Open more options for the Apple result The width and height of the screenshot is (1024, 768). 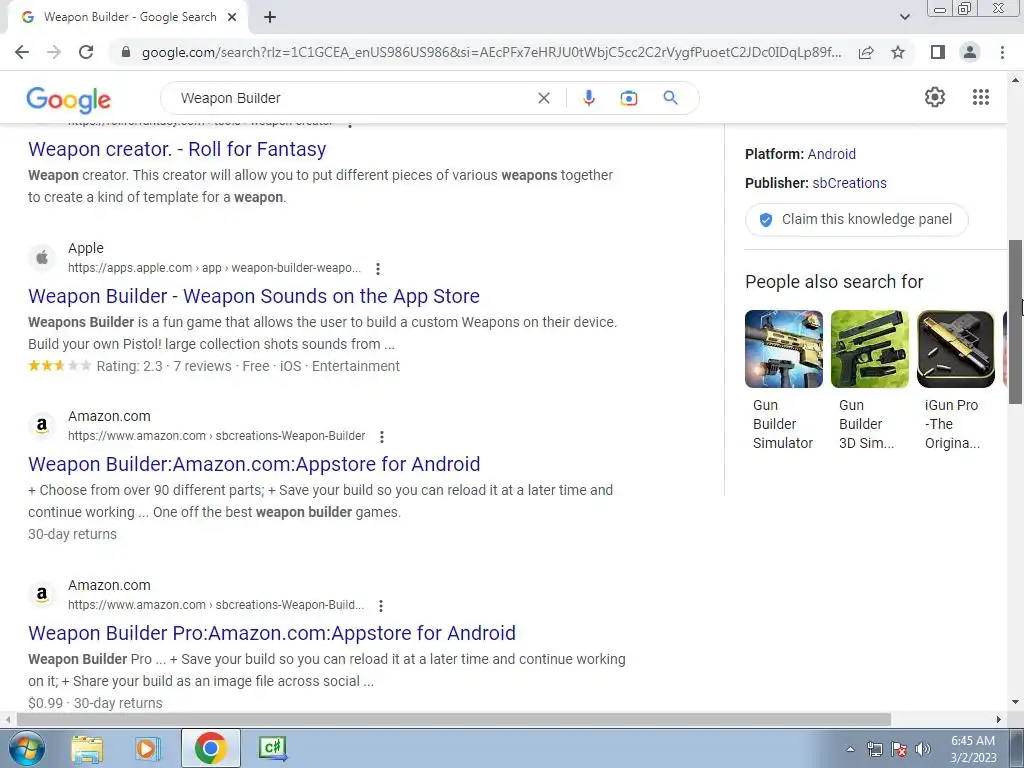coord(377,268)
